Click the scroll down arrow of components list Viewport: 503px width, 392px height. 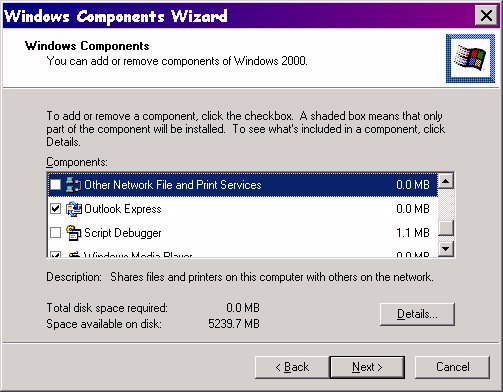(446, 249)
